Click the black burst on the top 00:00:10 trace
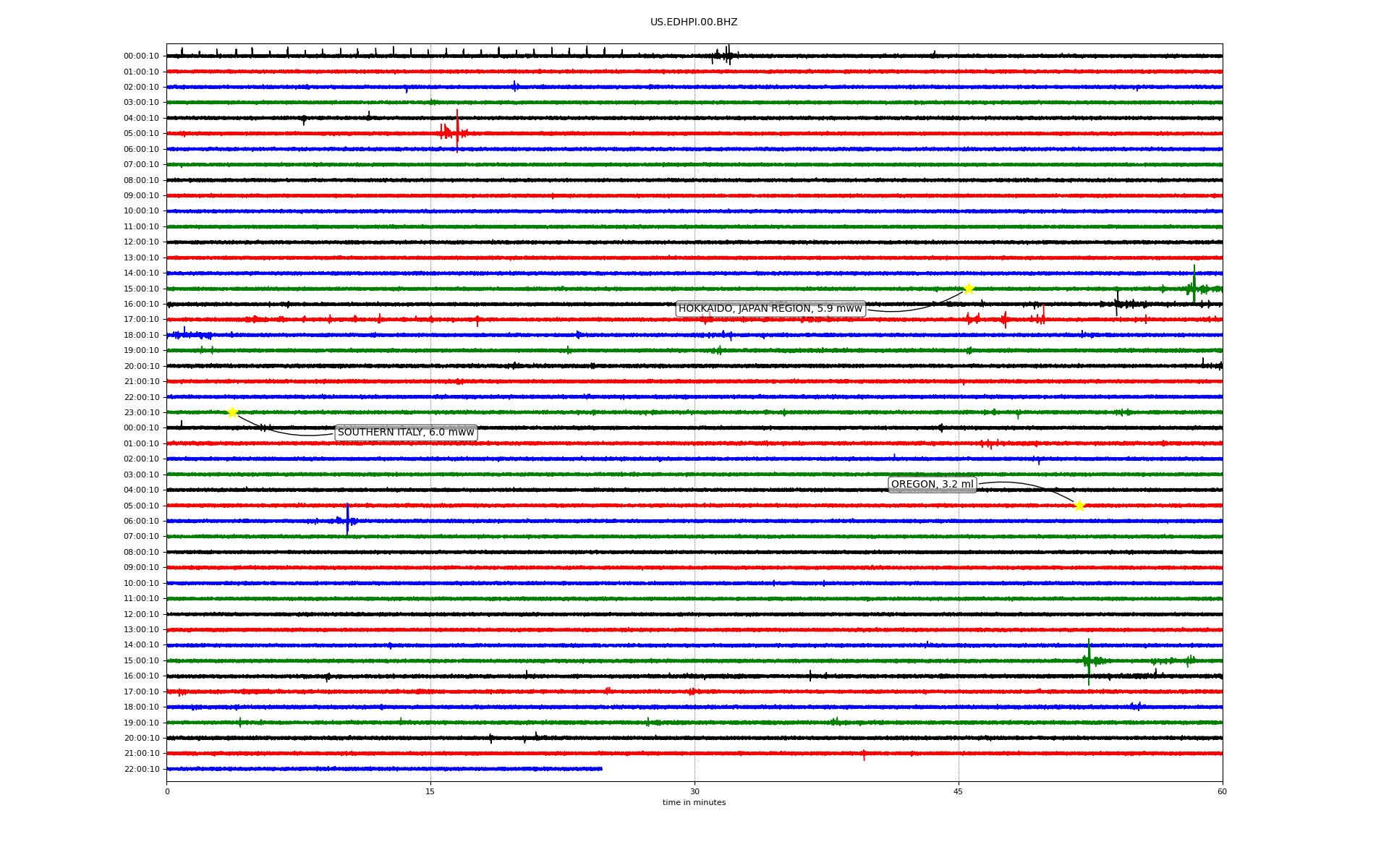 [x=726, y=56]
